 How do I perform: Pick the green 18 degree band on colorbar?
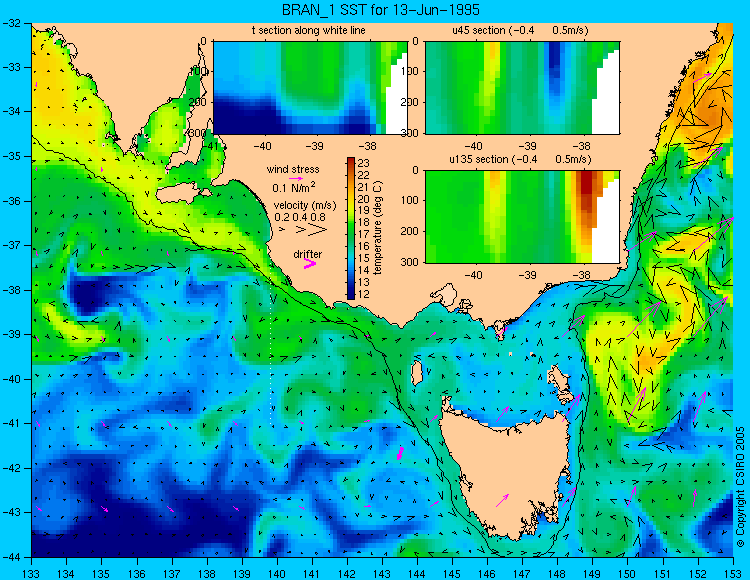click(351, 222)
